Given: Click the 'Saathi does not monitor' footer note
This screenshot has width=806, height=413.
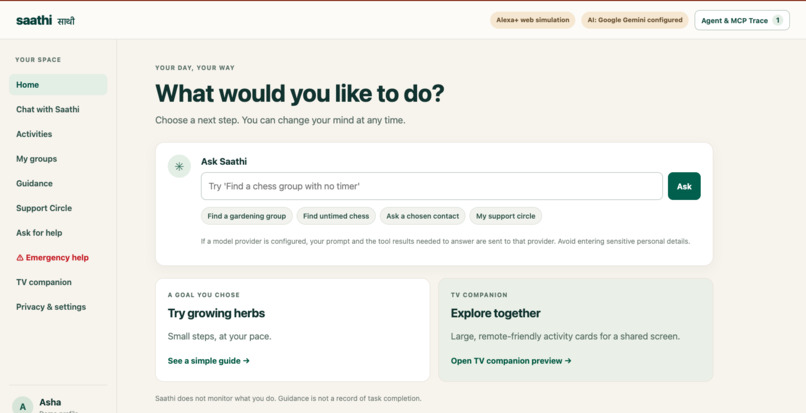Looking at the screenshot, I should [x=288, y=399].
